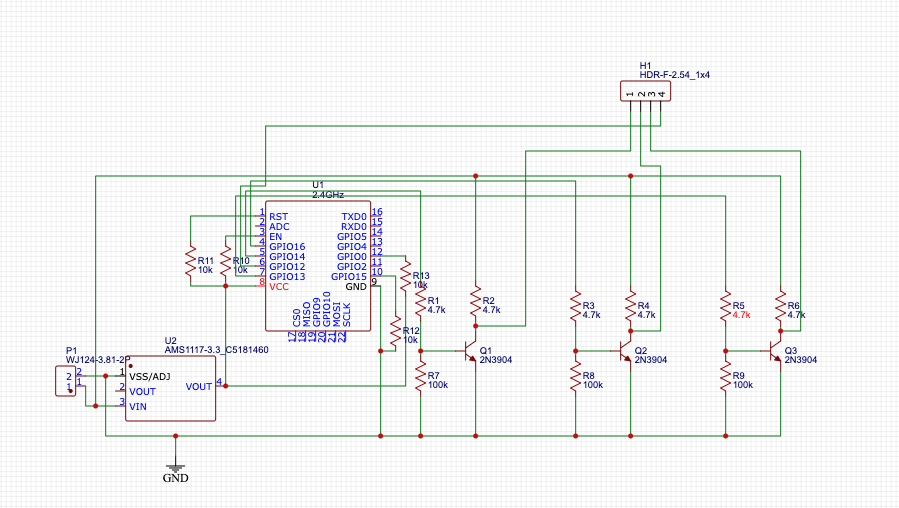Select resistor R2 4.7k symbol
This screenshot has height=508, width=899.
coord(476,305)
